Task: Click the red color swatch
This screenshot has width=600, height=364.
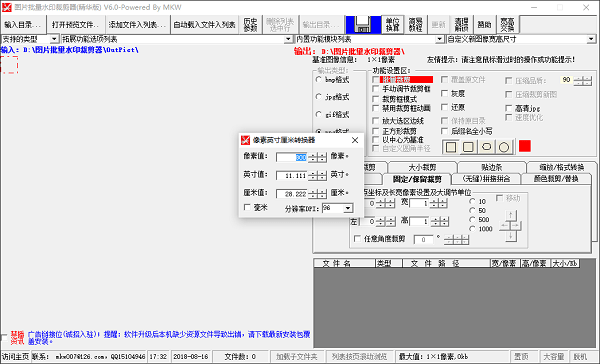Action: point(525,146)
